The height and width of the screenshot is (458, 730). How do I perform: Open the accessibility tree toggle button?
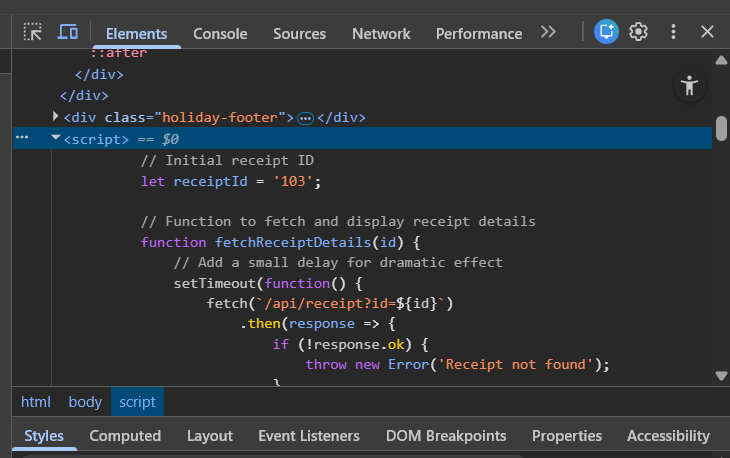tap(689, 86)
